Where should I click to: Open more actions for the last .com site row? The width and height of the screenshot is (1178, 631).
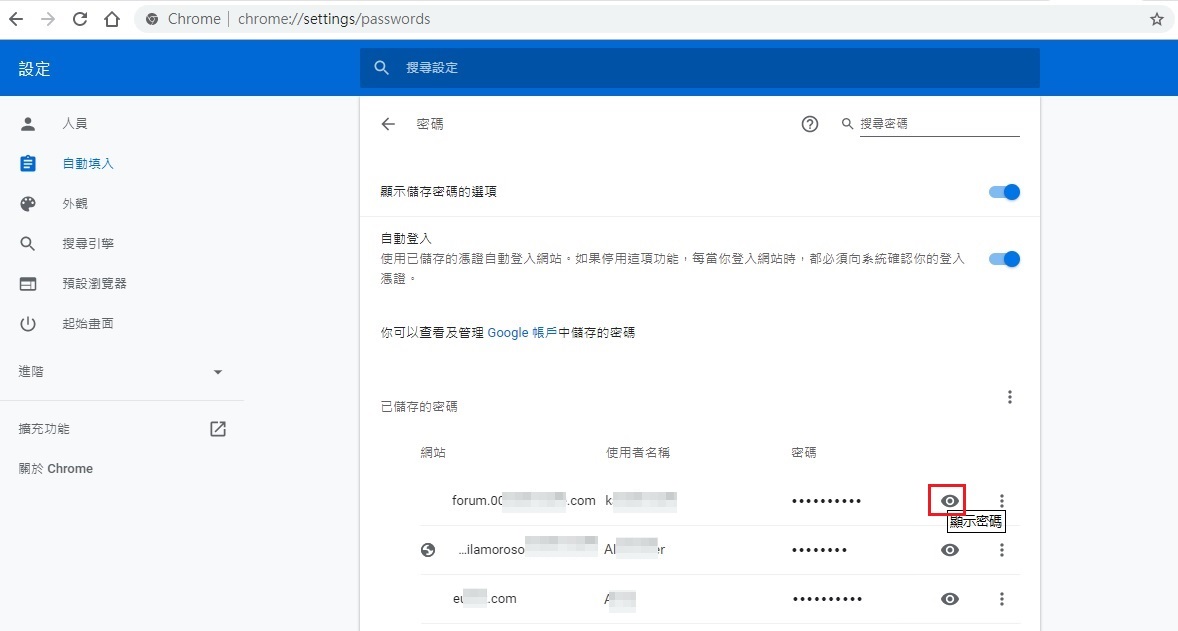(x=1001, y=599)
